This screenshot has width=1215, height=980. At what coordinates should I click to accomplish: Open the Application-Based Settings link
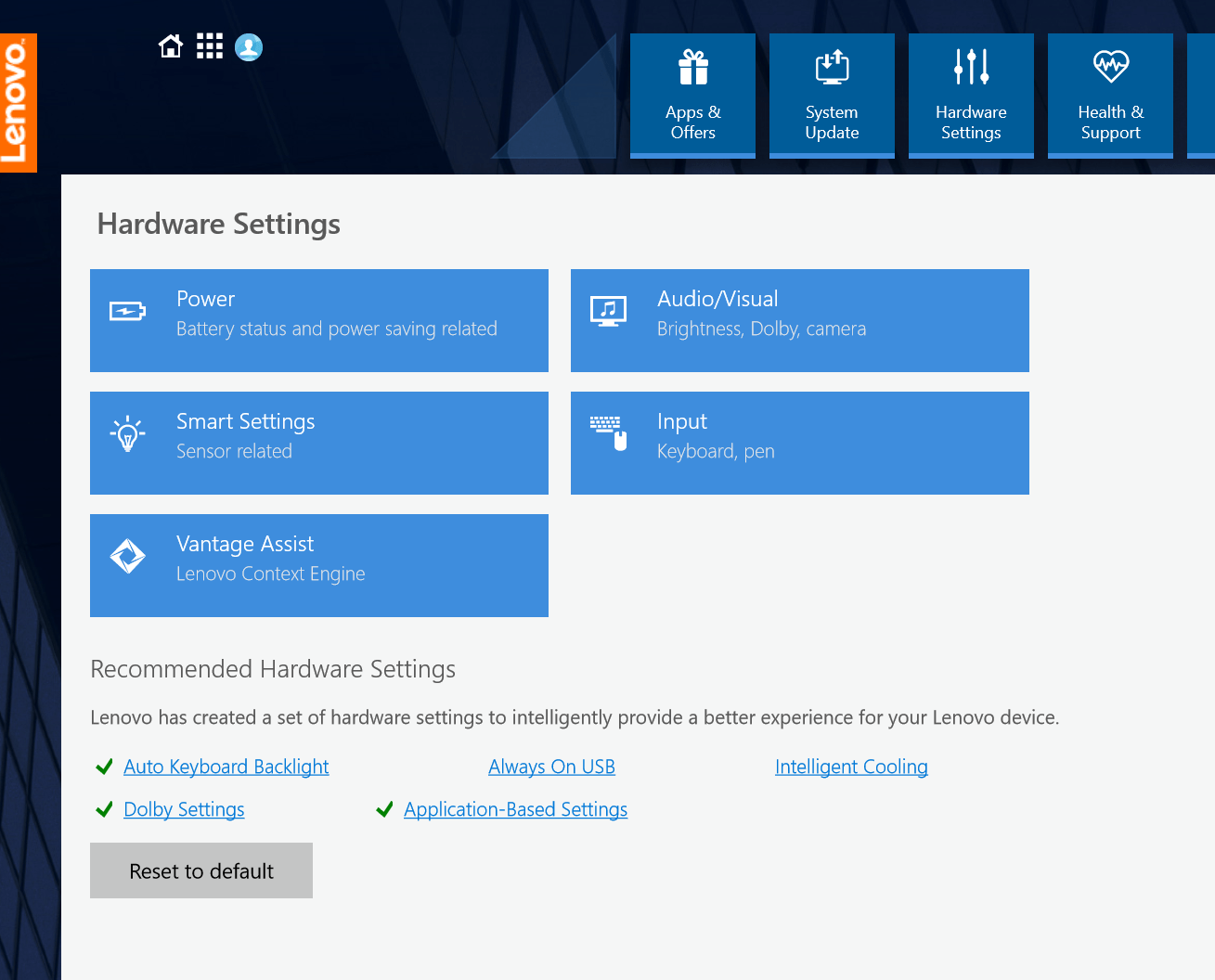click(x=516, y=809)
